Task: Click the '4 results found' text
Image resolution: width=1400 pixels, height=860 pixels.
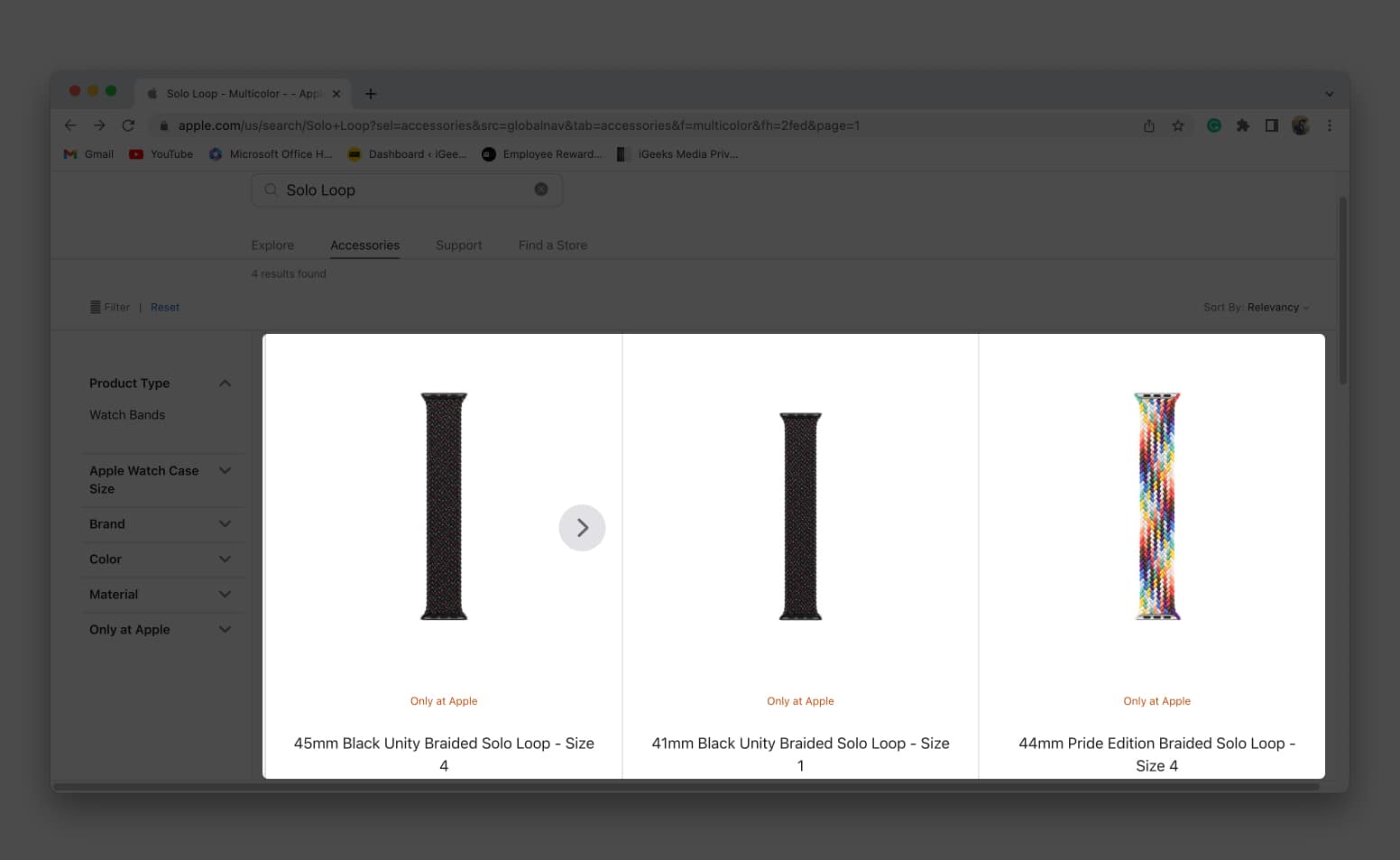Action: (x=289, y=273)
